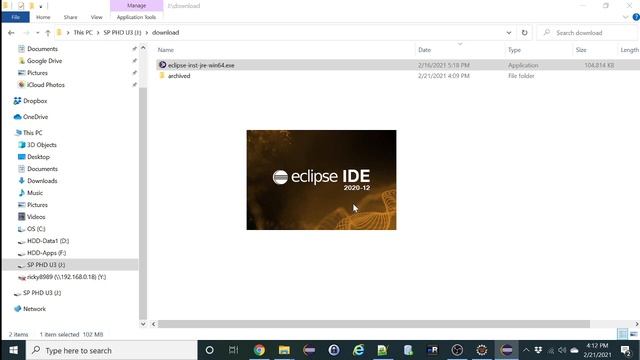Screen dimensions: 640x360
Task: Click the taskbar search box
Action: pyautogui.click(x=112, y=350)
